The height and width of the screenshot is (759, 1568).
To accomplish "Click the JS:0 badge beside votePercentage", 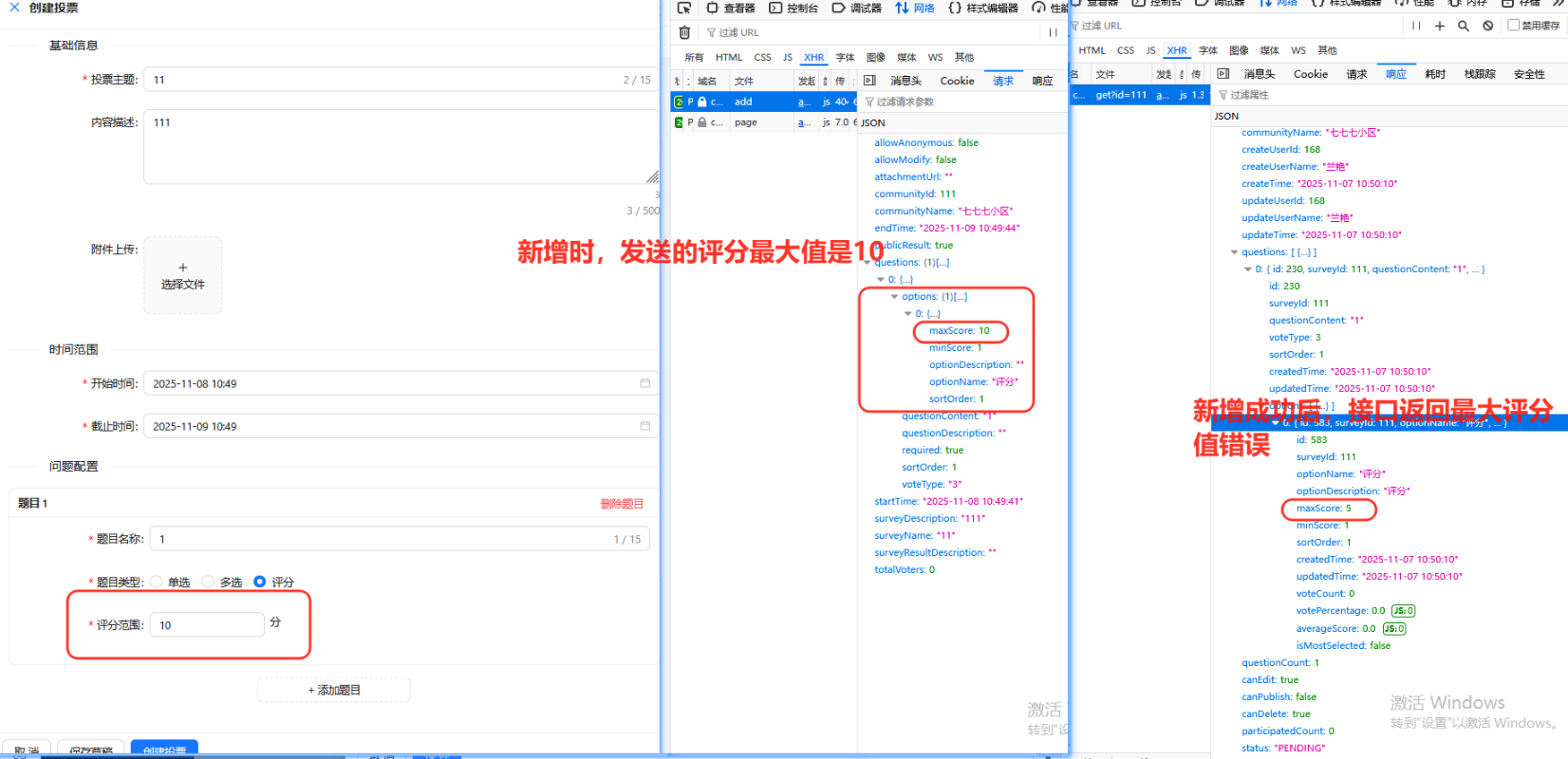I will pyautogui.click(x=1404, y=611).
